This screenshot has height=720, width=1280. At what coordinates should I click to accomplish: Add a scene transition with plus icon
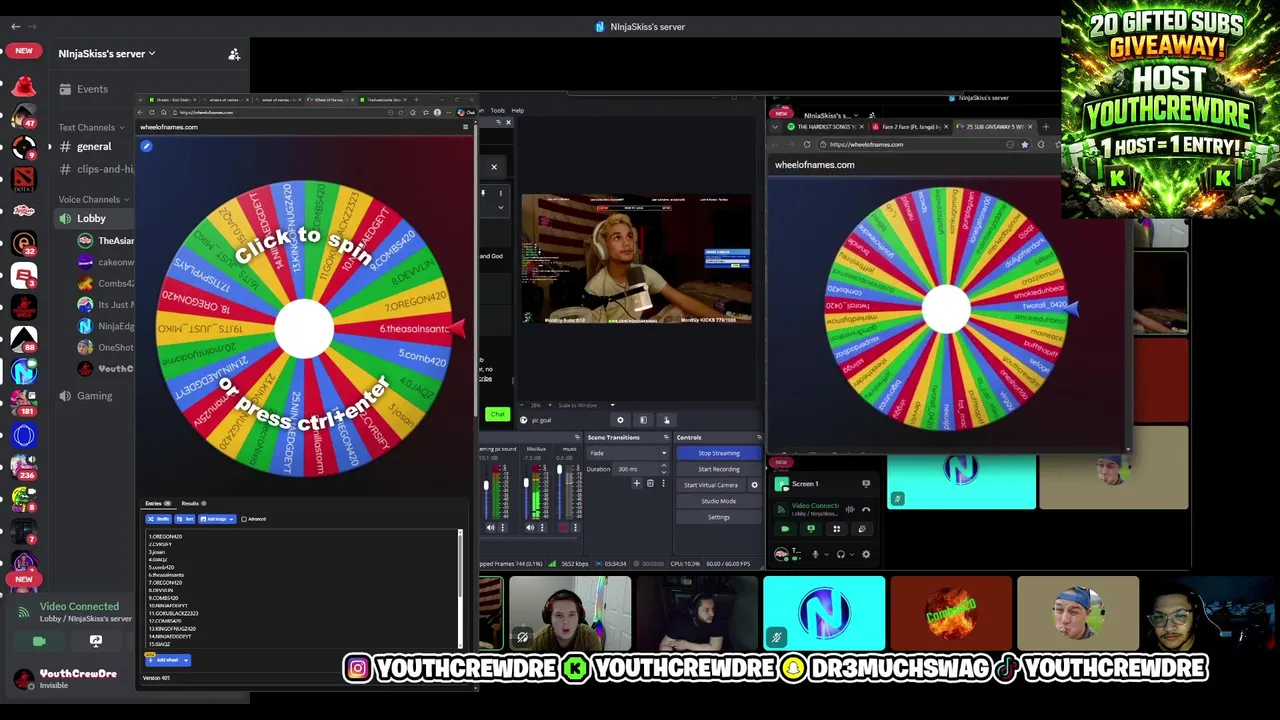coord(637,483)
